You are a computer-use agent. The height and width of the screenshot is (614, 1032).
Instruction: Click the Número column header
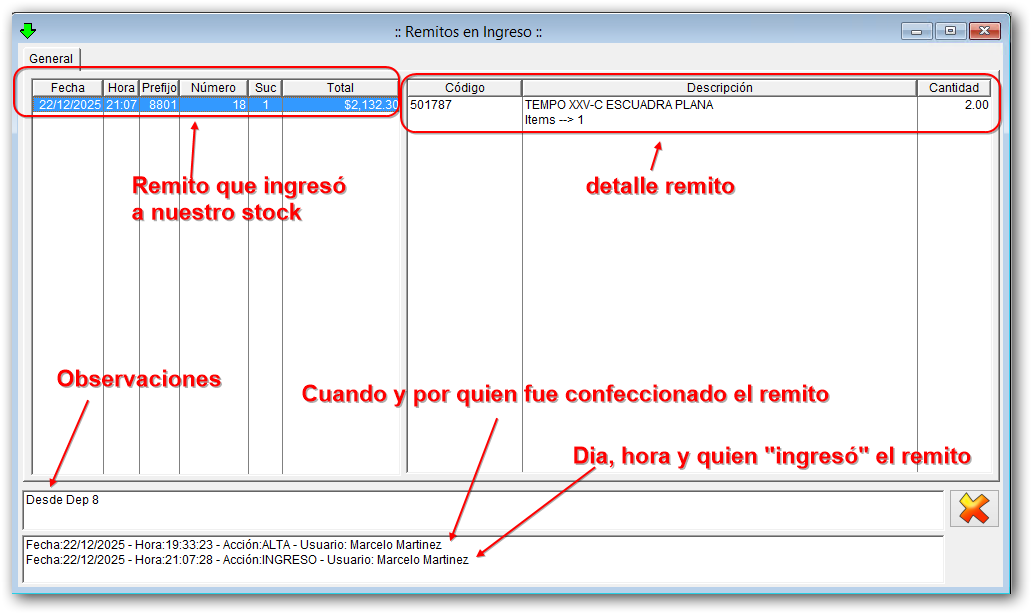pyautogui.click(x=213, y=88)
